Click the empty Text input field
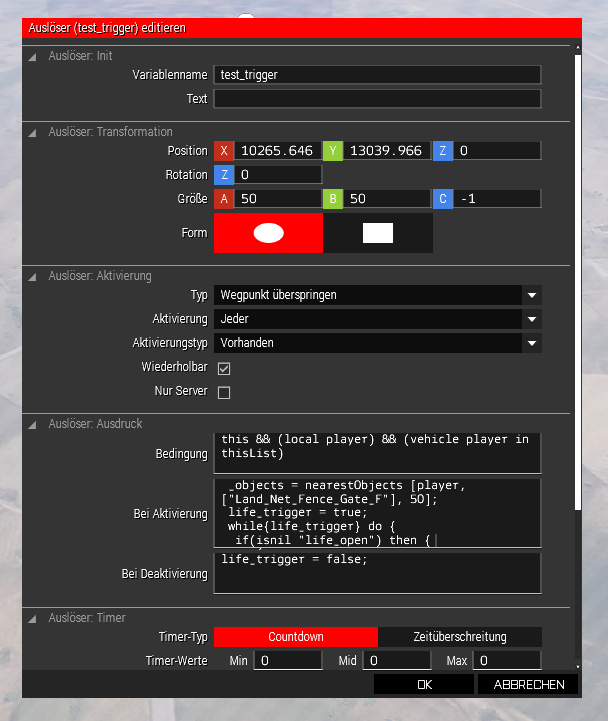The height and width of the screenshot is (721, 608). [378, 99]
